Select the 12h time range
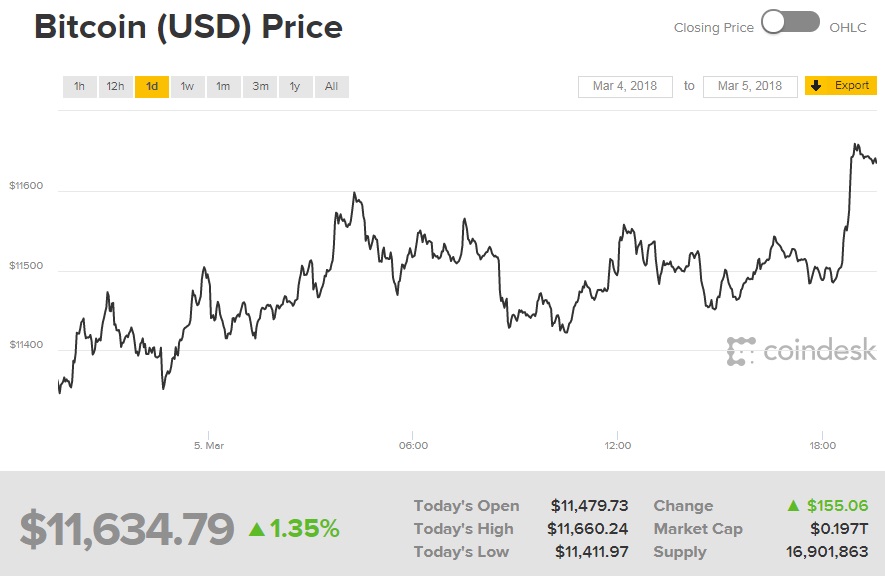The image size is (885, 576). coord(115,86)
